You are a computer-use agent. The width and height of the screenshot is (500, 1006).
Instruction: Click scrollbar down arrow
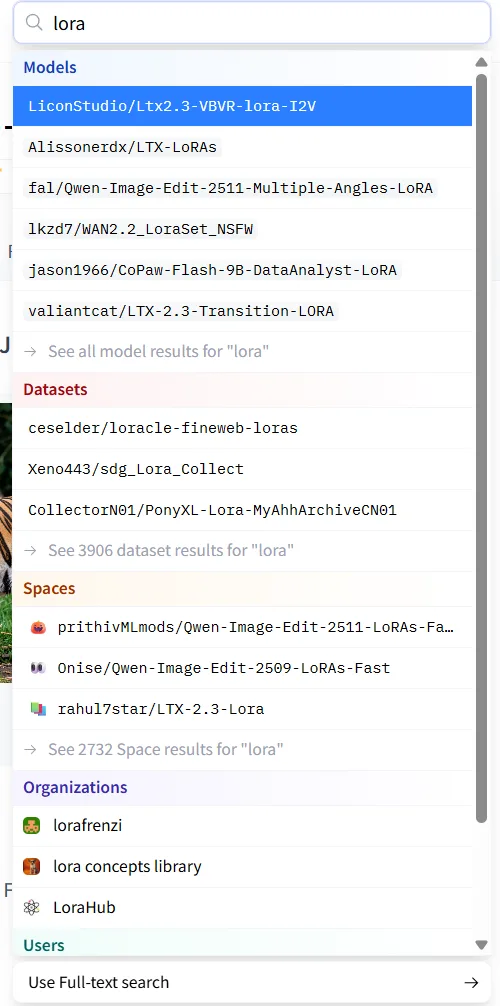click(481, 944)
